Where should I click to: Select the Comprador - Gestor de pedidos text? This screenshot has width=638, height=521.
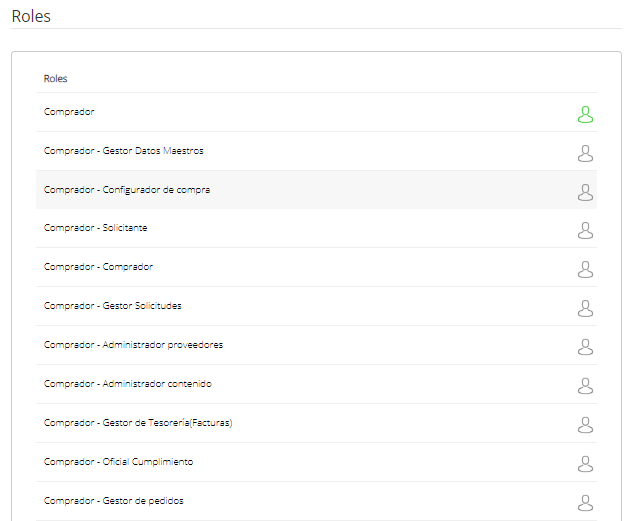[x=113, y=500]
